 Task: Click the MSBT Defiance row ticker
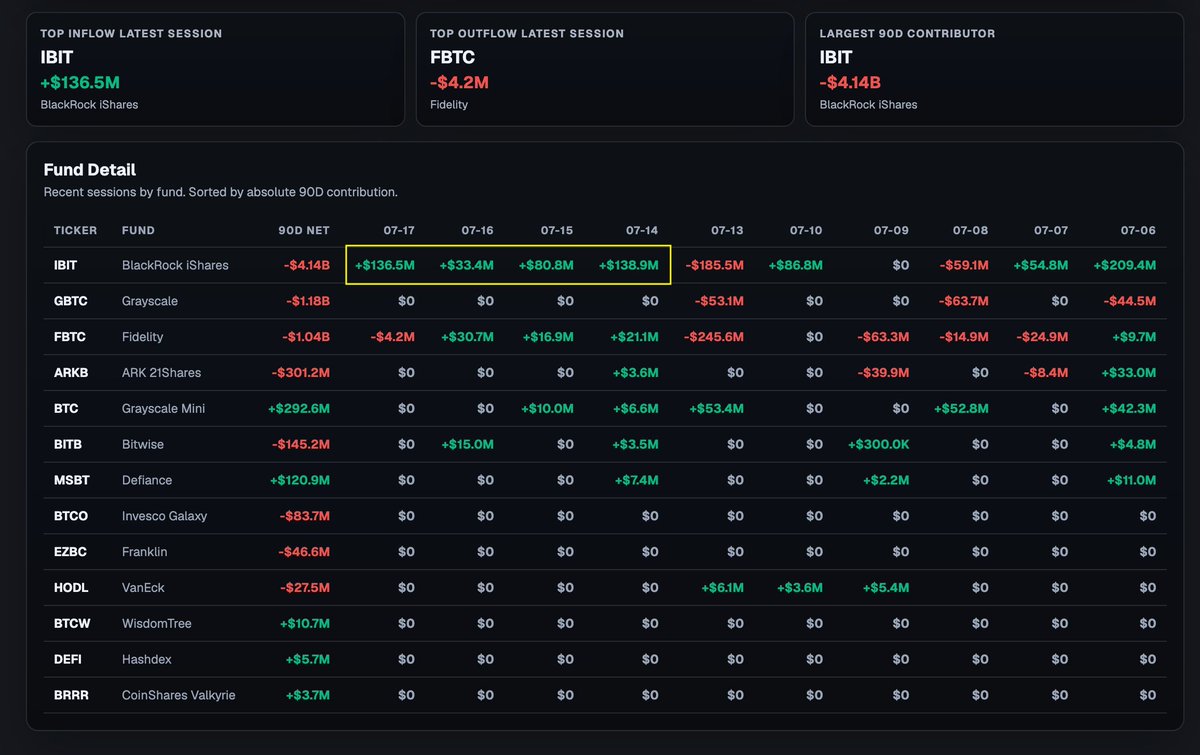tap(72, 480)
